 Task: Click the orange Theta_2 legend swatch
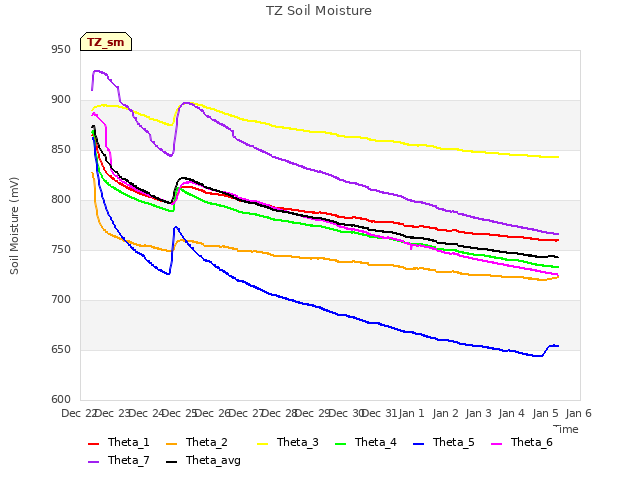click(x=171, y=444)
